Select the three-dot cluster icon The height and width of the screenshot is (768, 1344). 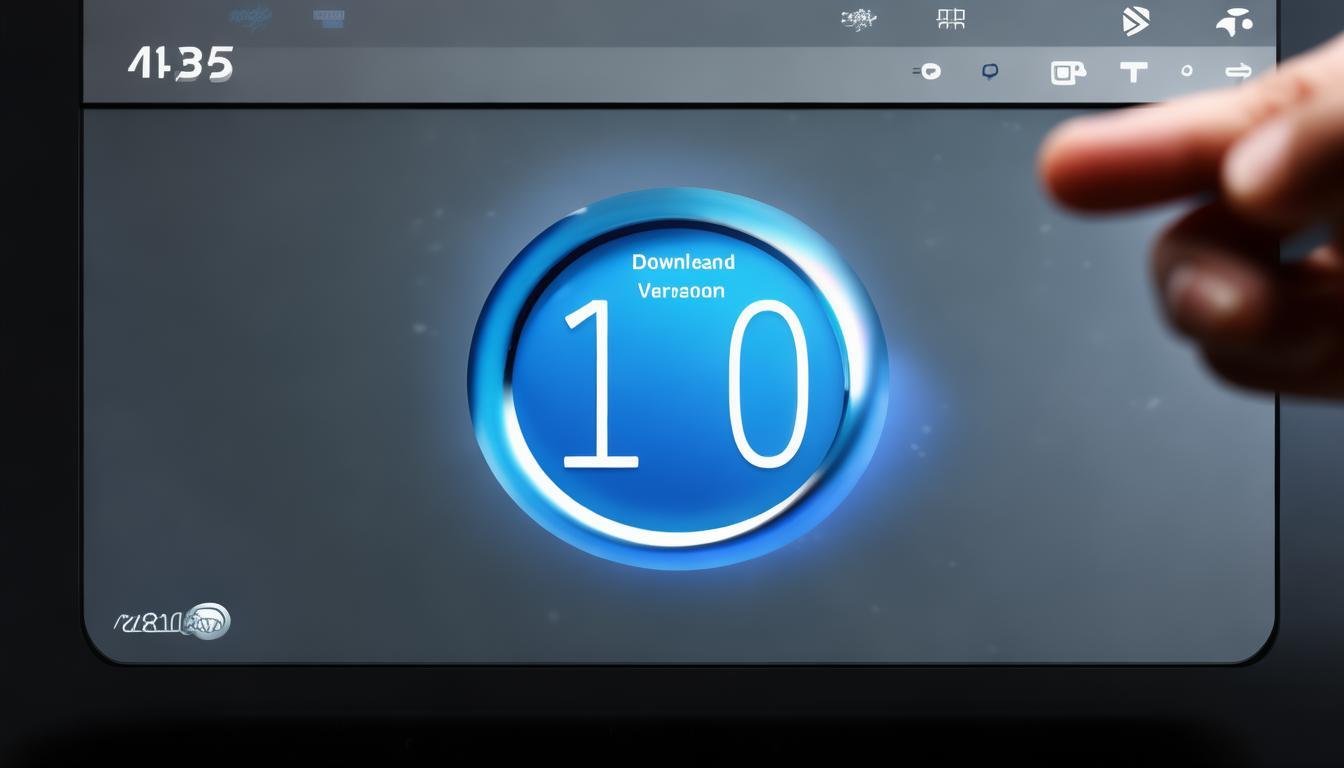pos(1234,22)
